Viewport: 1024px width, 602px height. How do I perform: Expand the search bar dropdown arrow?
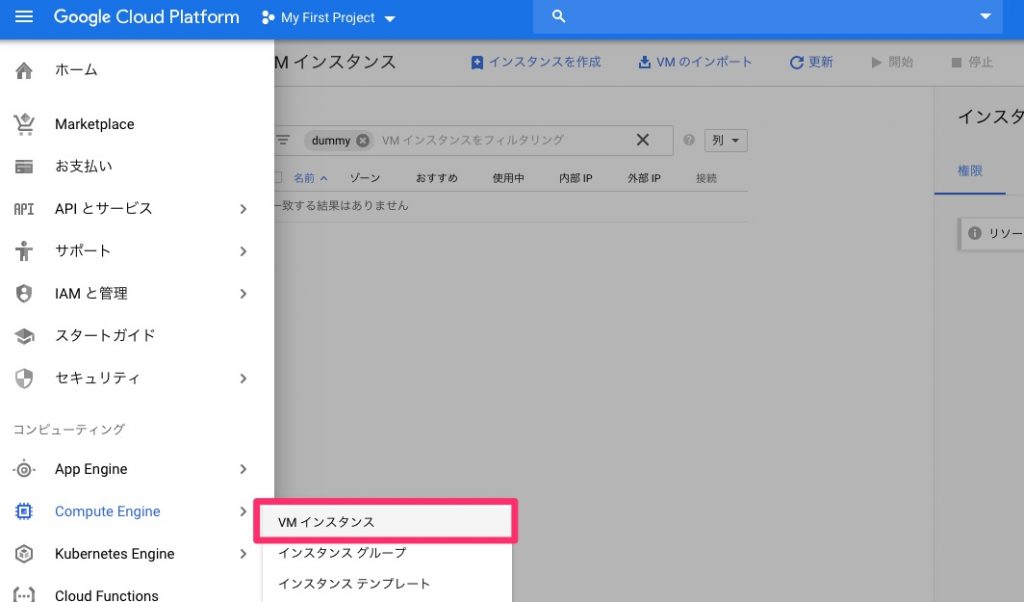(x=985, y=17)
